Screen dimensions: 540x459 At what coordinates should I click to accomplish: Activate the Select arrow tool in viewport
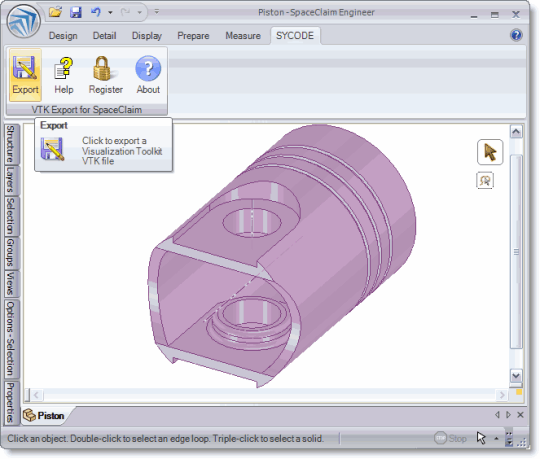[490, 152]
